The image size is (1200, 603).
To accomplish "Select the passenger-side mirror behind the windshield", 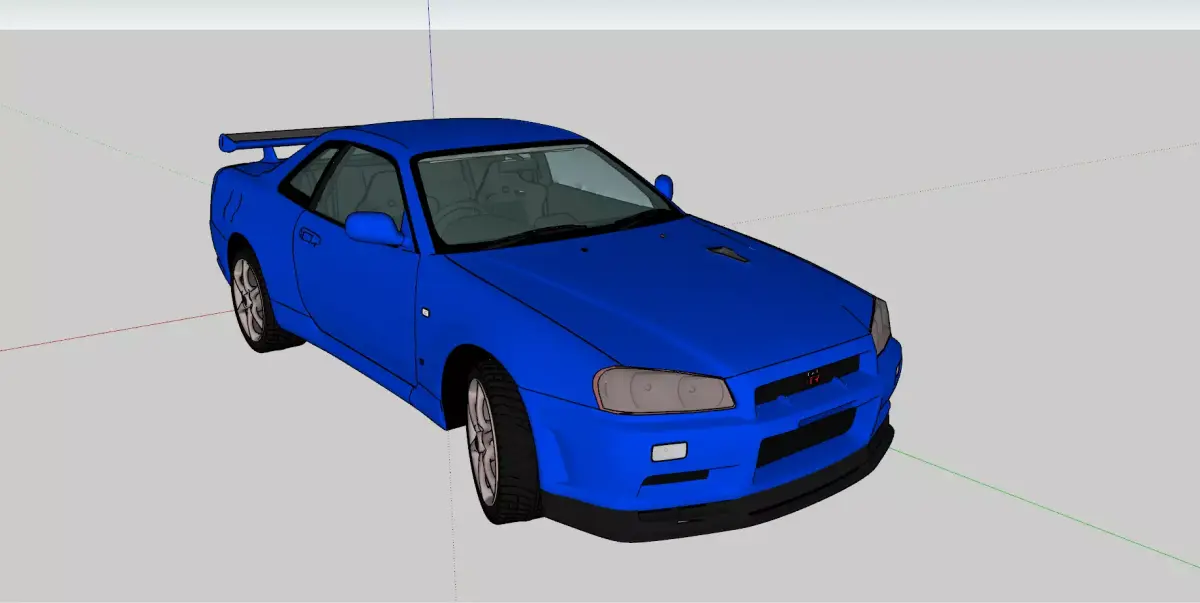I will [664, 186].
